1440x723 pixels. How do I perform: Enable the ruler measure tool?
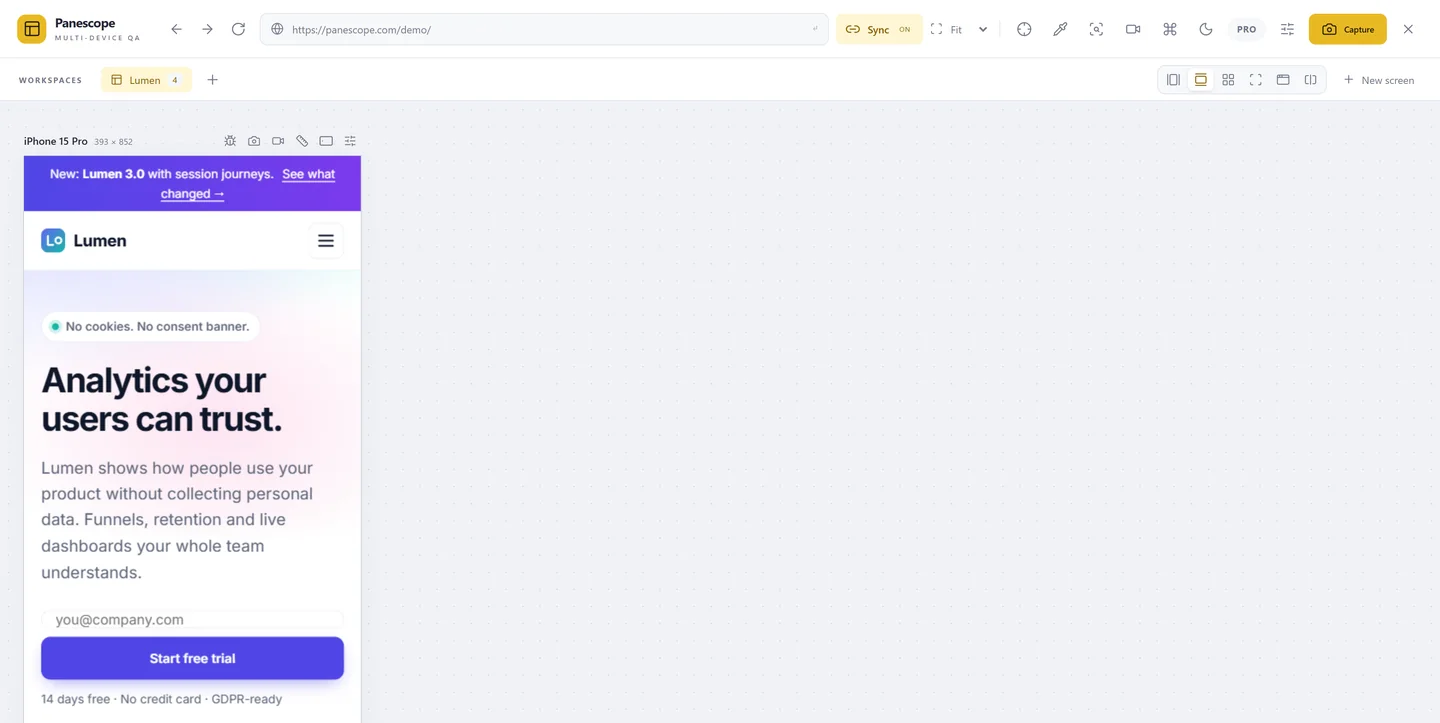(x=302, y=141)
